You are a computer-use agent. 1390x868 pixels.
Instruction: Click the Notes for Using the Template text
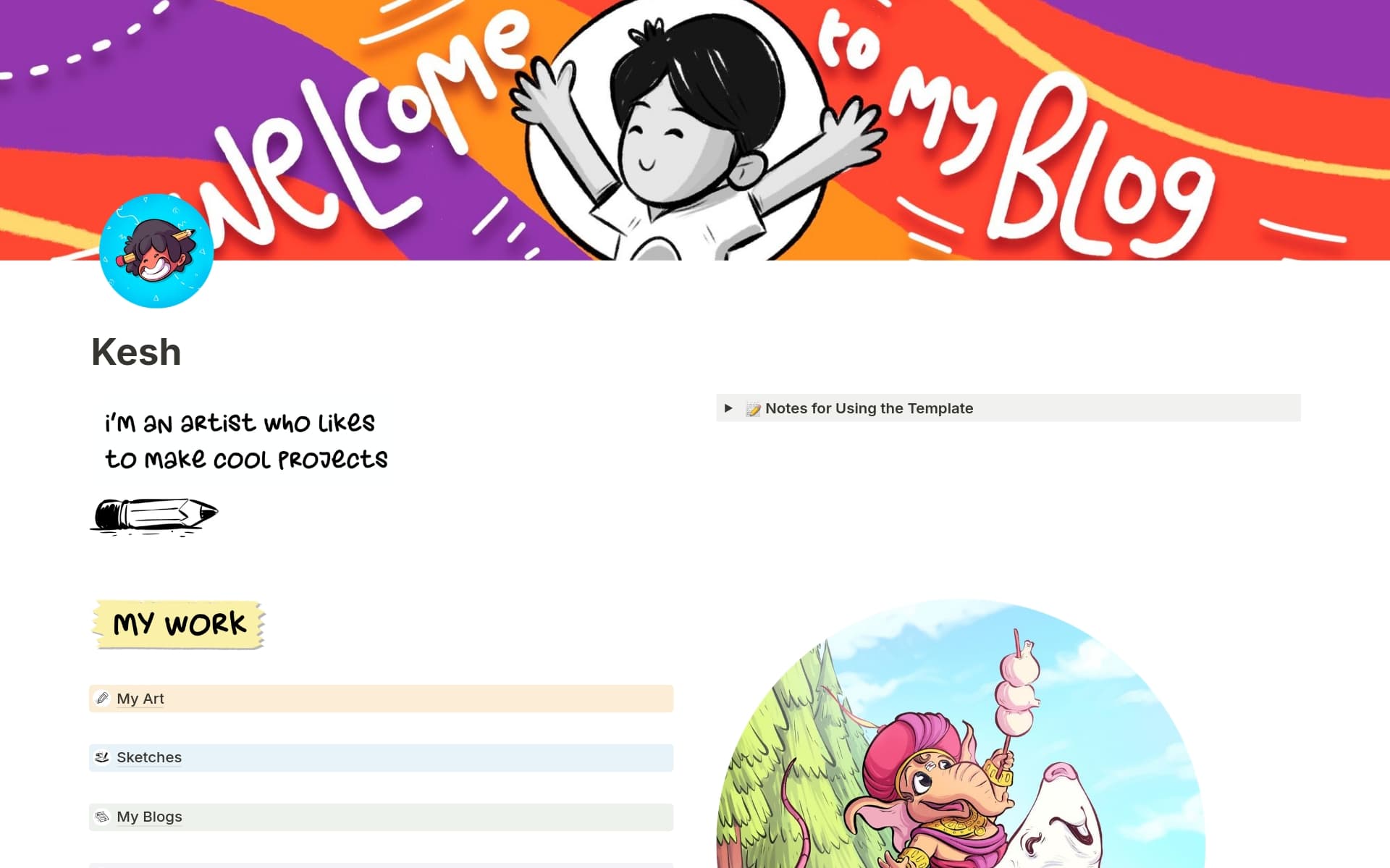[x=869, y=408]
